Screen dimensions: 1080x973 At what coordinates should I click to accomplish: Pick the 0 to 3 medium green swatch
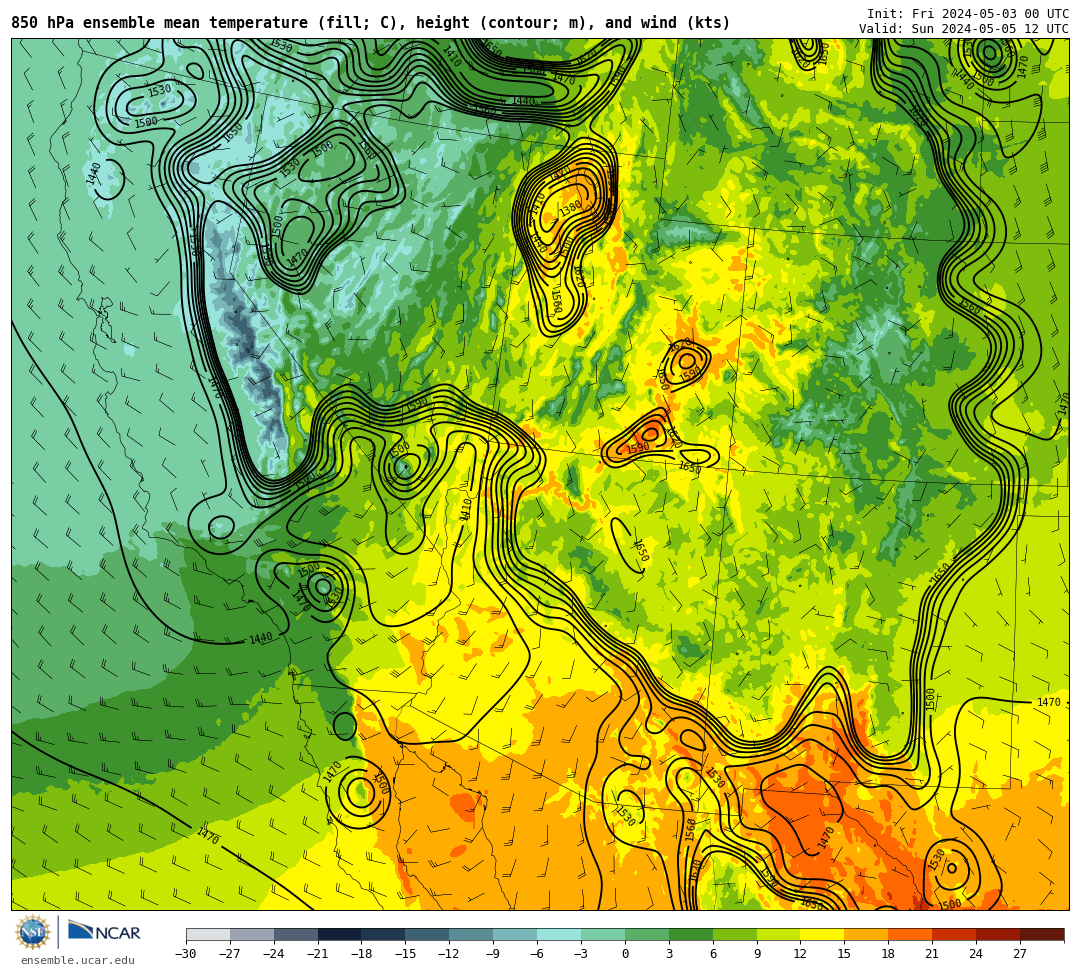[x=647, y=934]
